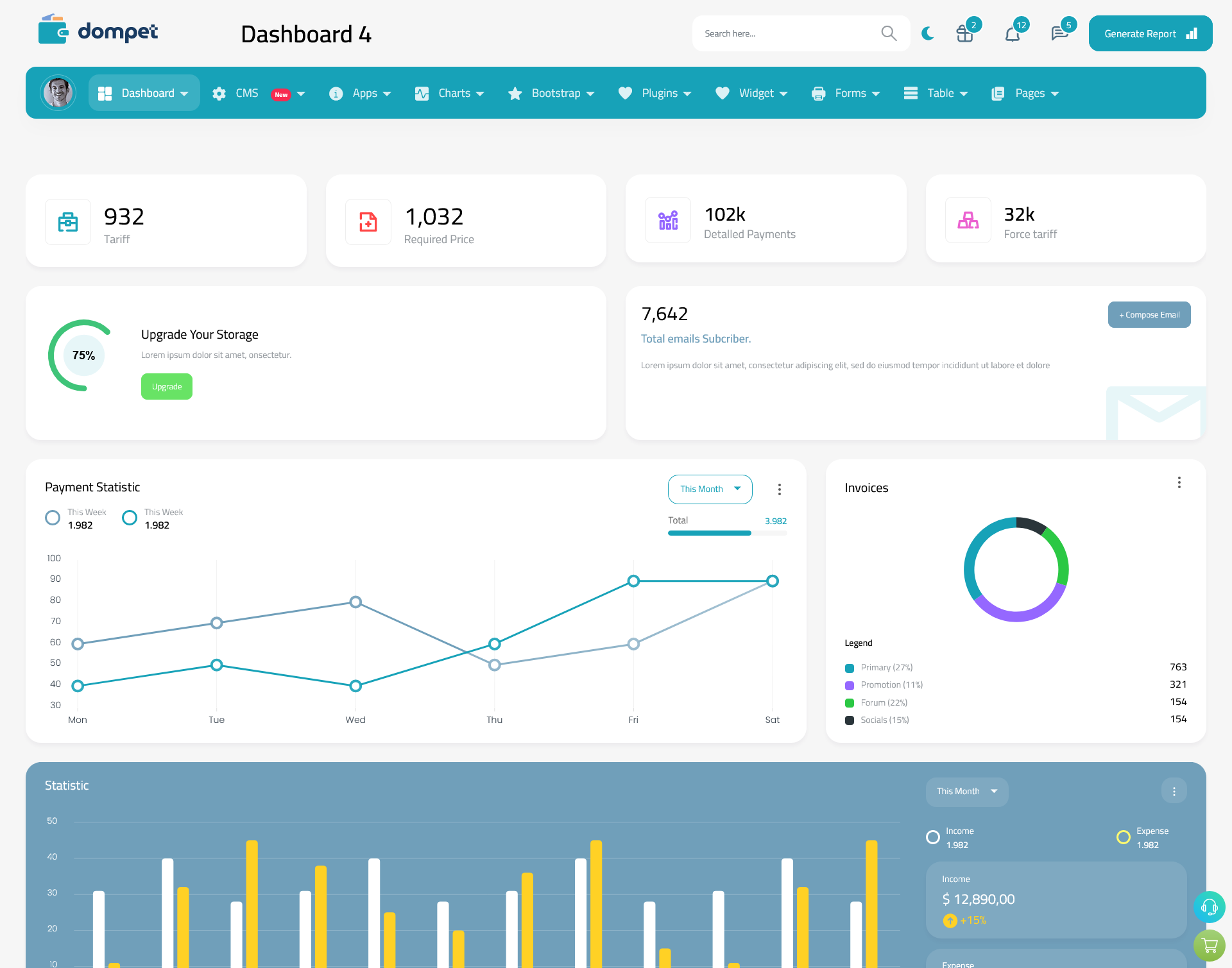Click the notifications bell icon
1232x968 pixels.
1012,33
